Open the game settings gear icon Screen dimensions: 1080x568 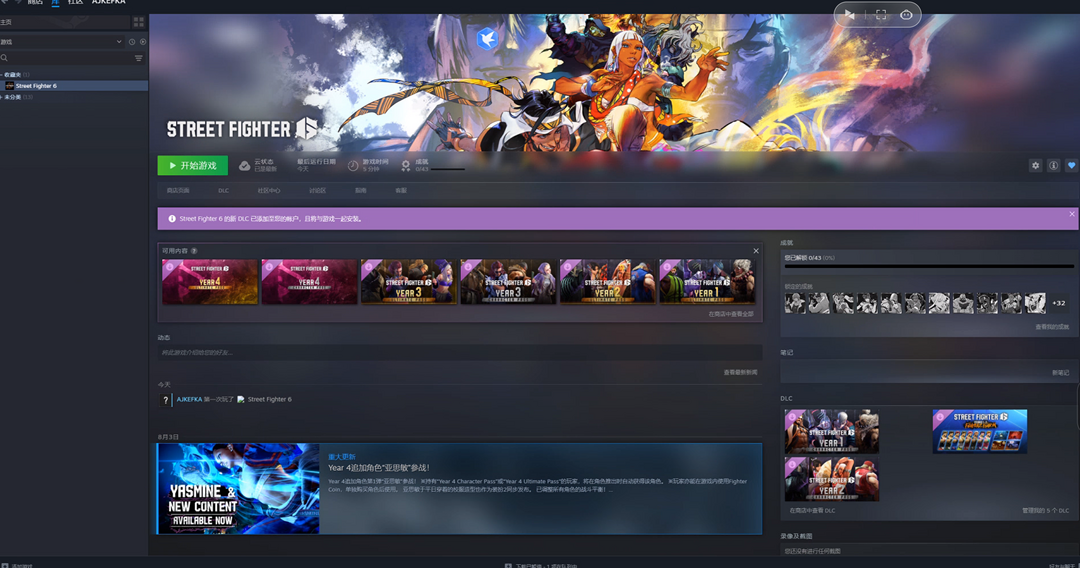point(1035,165)
